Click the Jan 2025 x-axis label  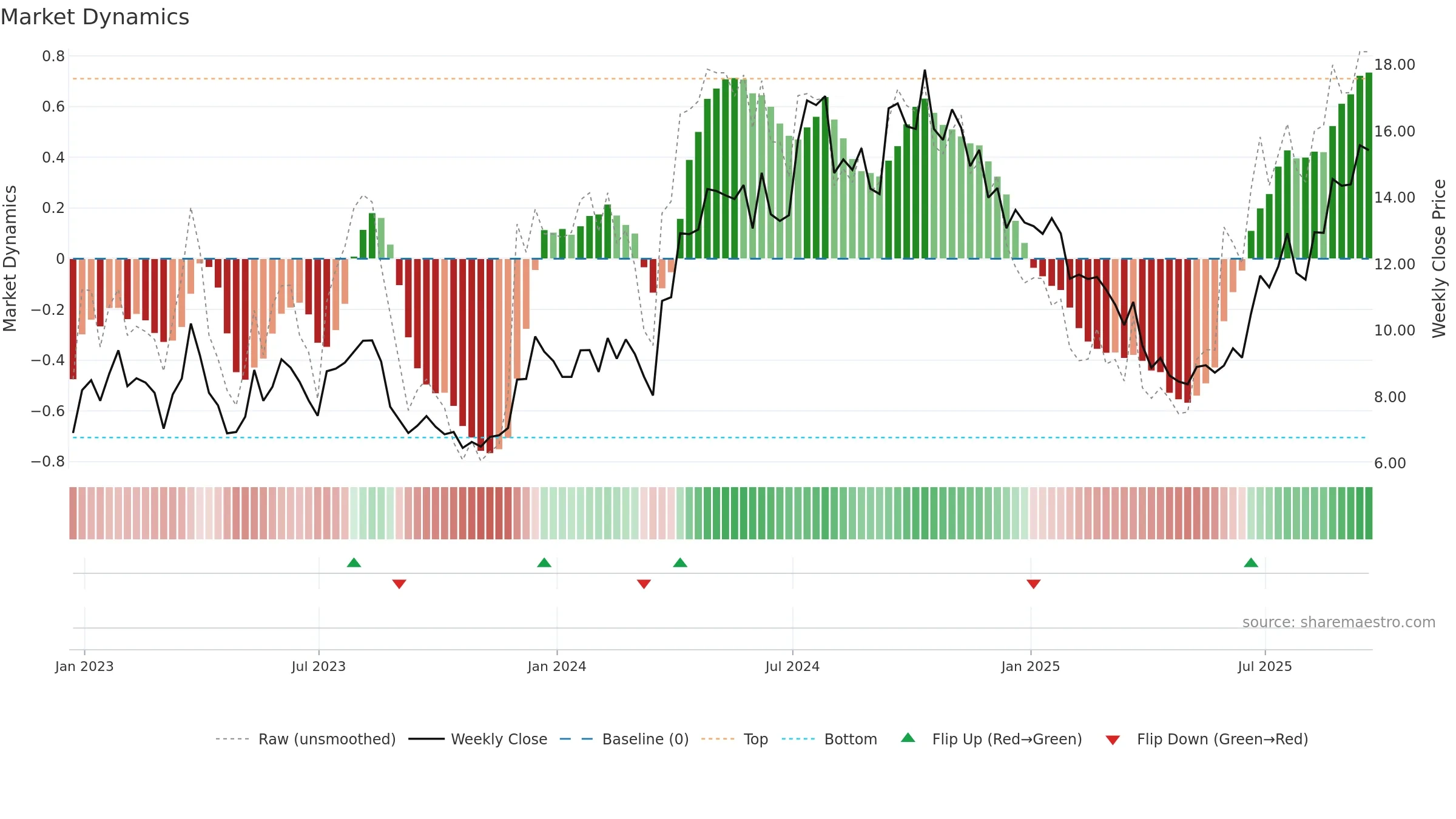[x=1031, y=666]
